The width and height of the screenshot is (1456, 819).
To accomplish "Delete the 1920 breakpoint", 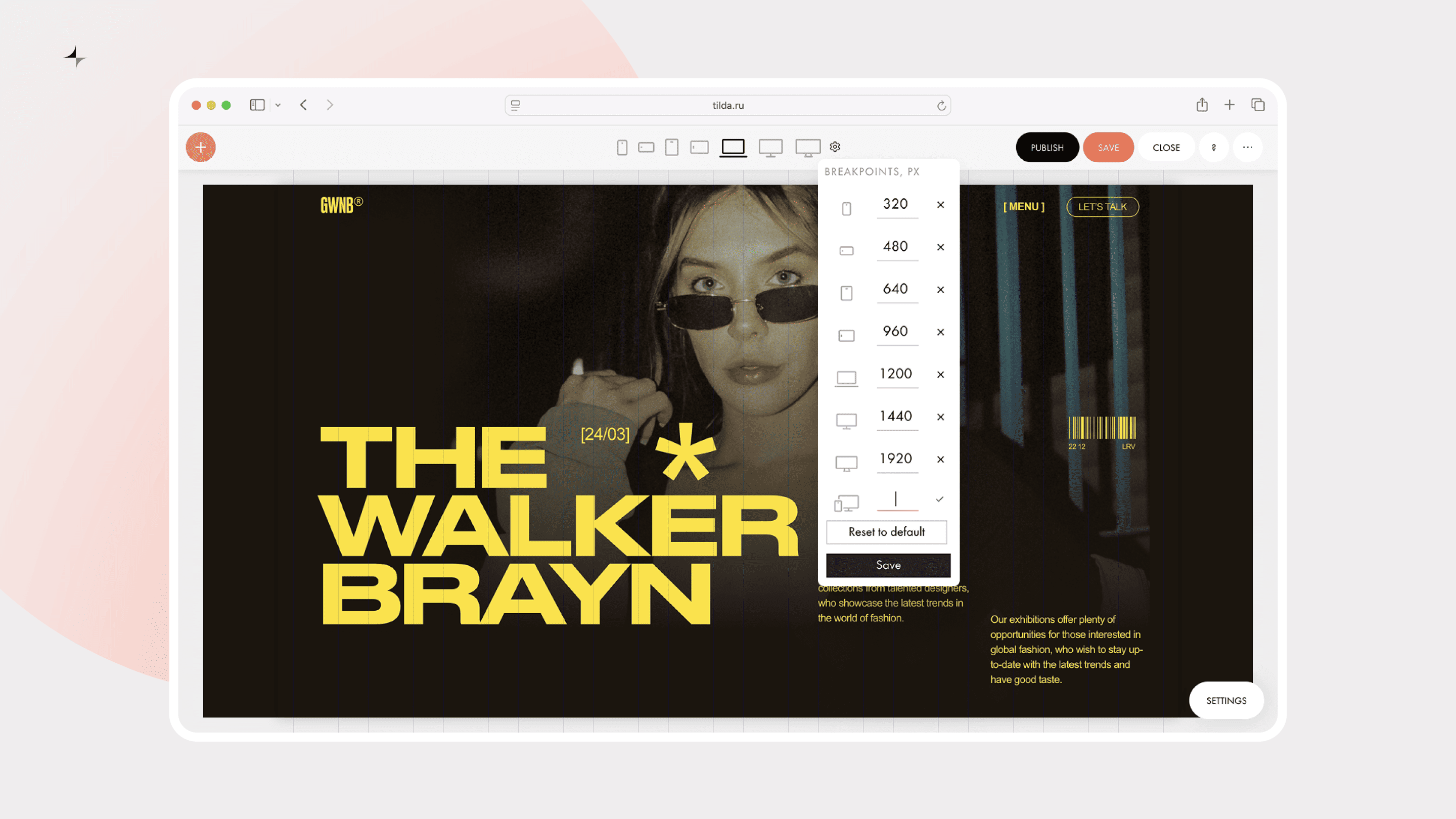I will 940,460.
